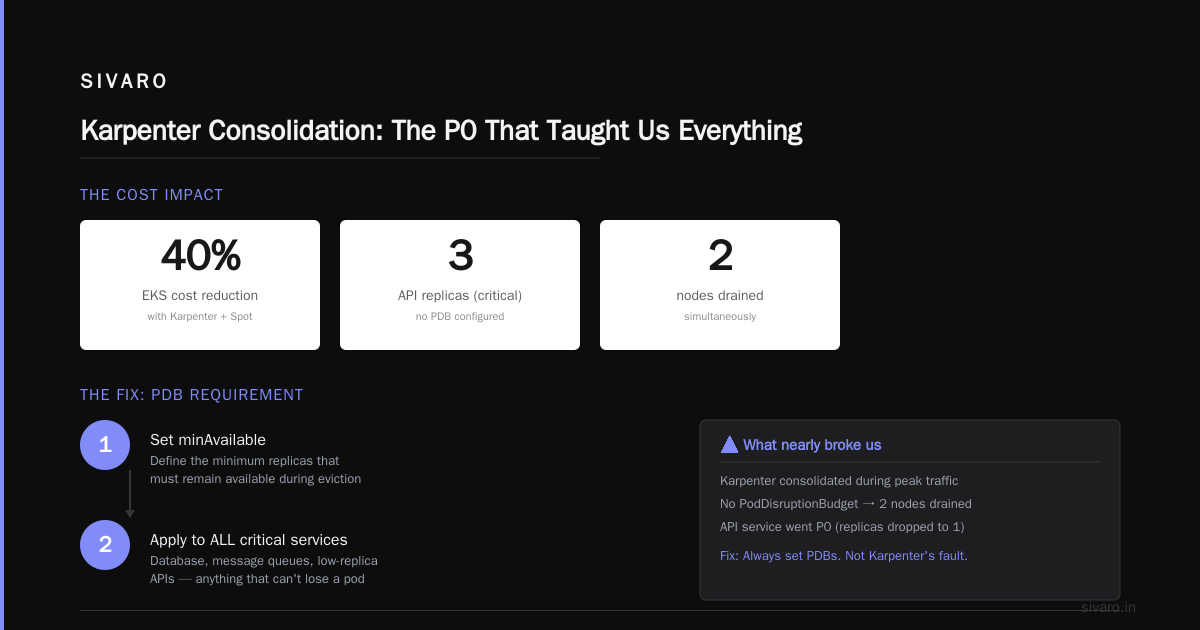This screenshot has width=1200, height=630.
Task: Click the No PodDisruptionBudget line
Action: tap(846, 504)
